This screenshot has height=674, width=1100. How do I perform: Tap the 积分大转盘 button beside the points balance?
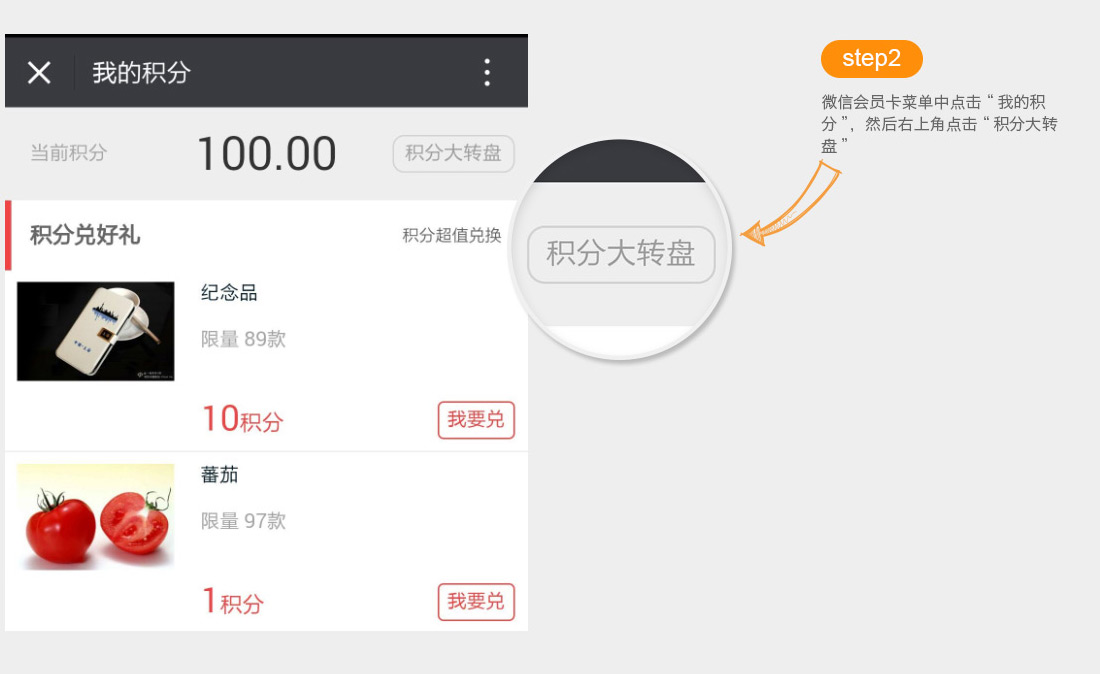click(453, 154)
